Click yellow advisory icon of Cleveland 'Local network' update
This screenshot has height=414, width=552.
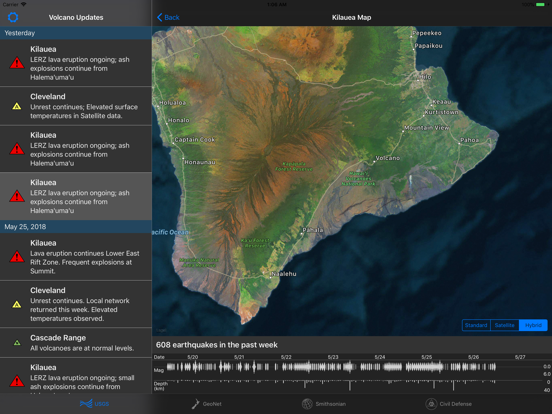point(17,305)
